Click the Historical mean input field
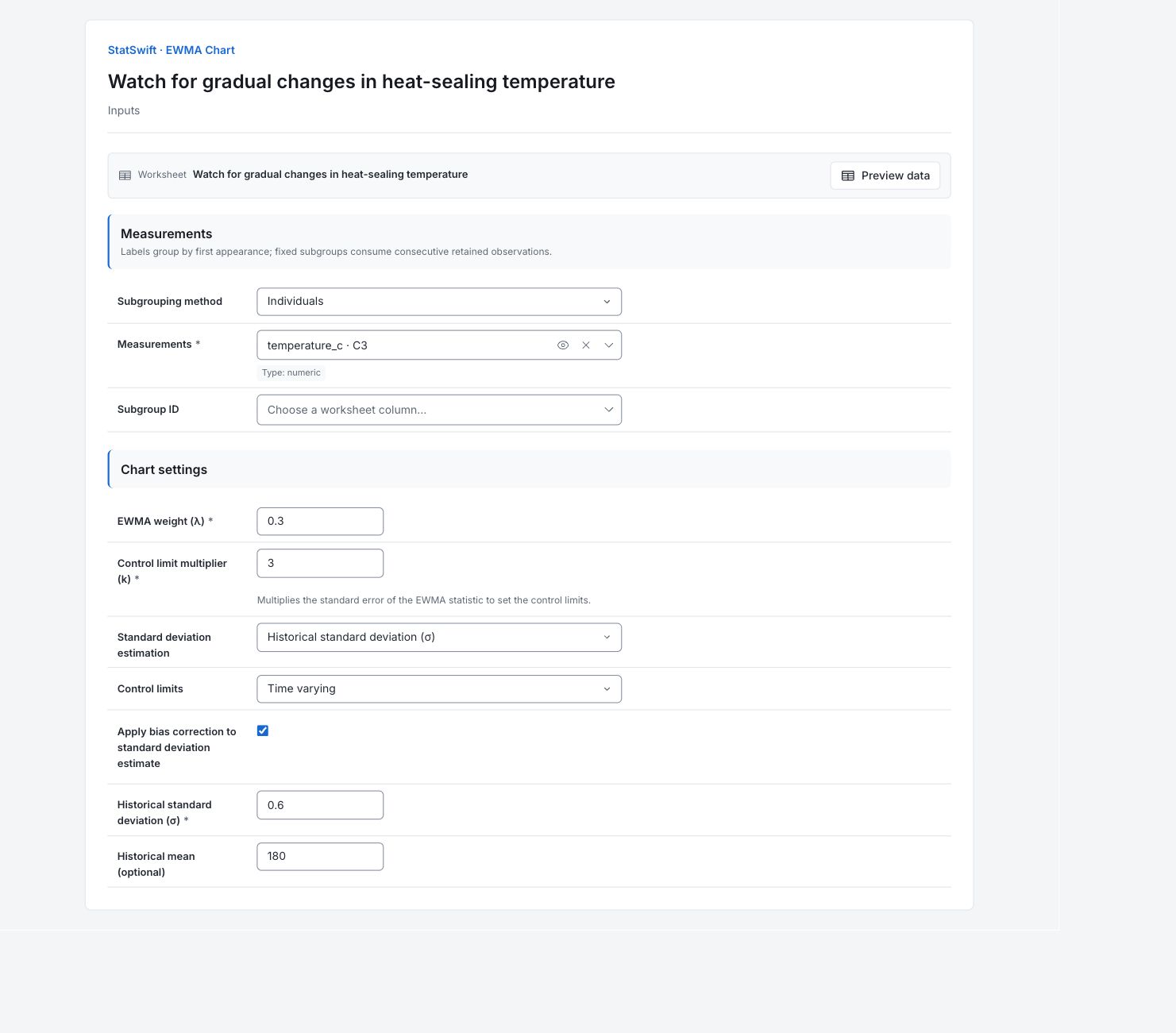This screenshot has height=1033, width=1176. [320, 857]
